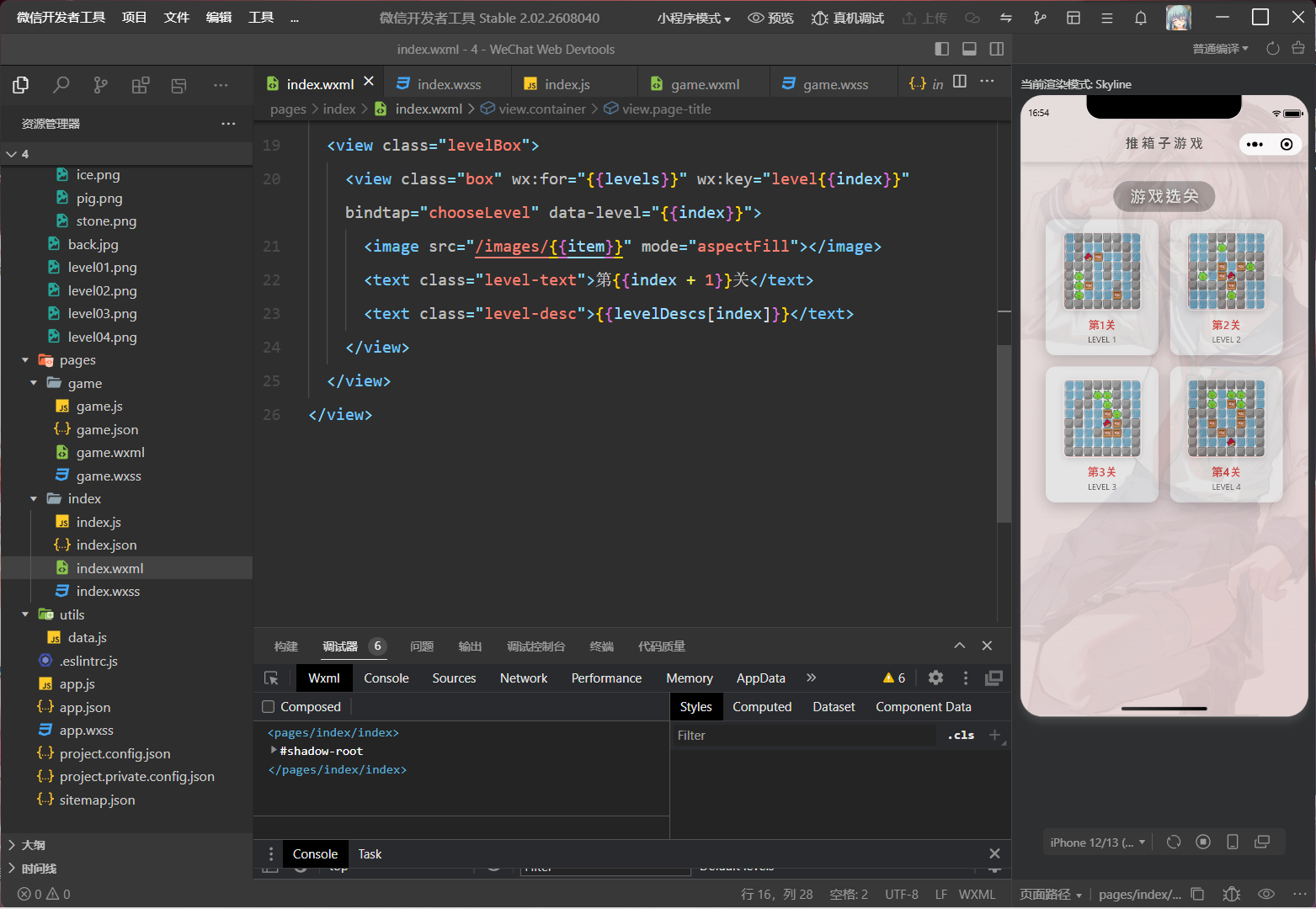Open app.json in file tree
Viewport: 1316px width, 909px height.
click(85, 708)
